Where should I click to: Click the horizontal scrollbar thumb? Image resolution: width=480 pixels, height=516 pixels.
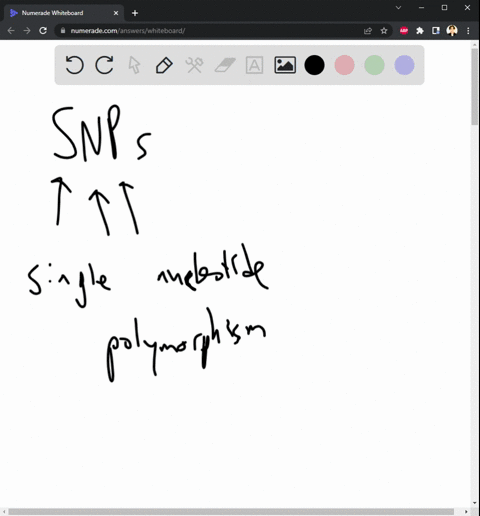(x=231, y=512)
